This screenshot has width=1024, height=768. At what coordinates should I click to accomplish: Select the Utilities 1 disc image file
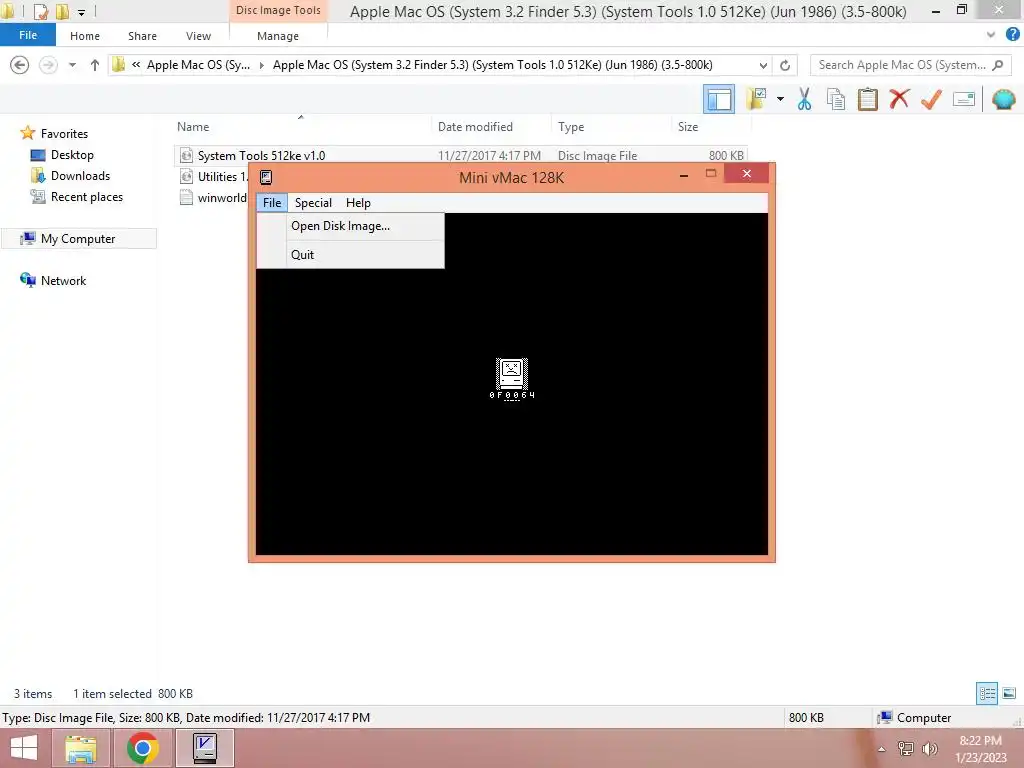(x=213, y=176)
